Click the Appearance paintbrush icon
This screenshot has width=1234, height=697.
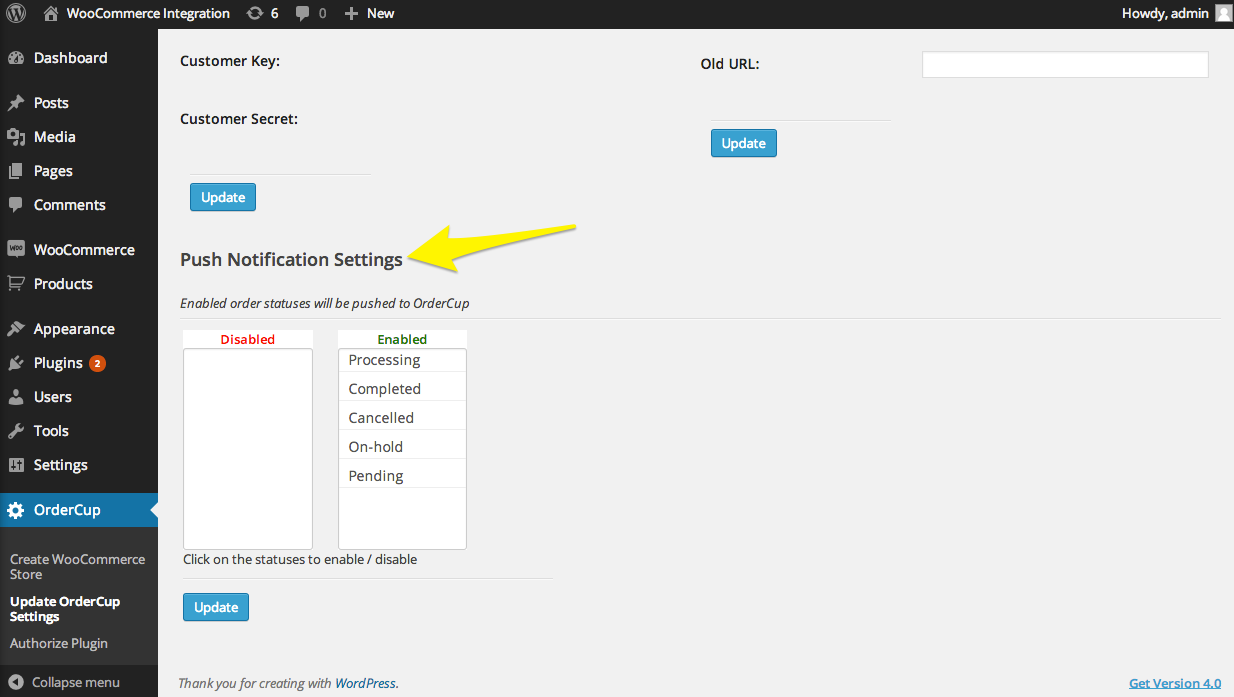click(x=16, y=329)
